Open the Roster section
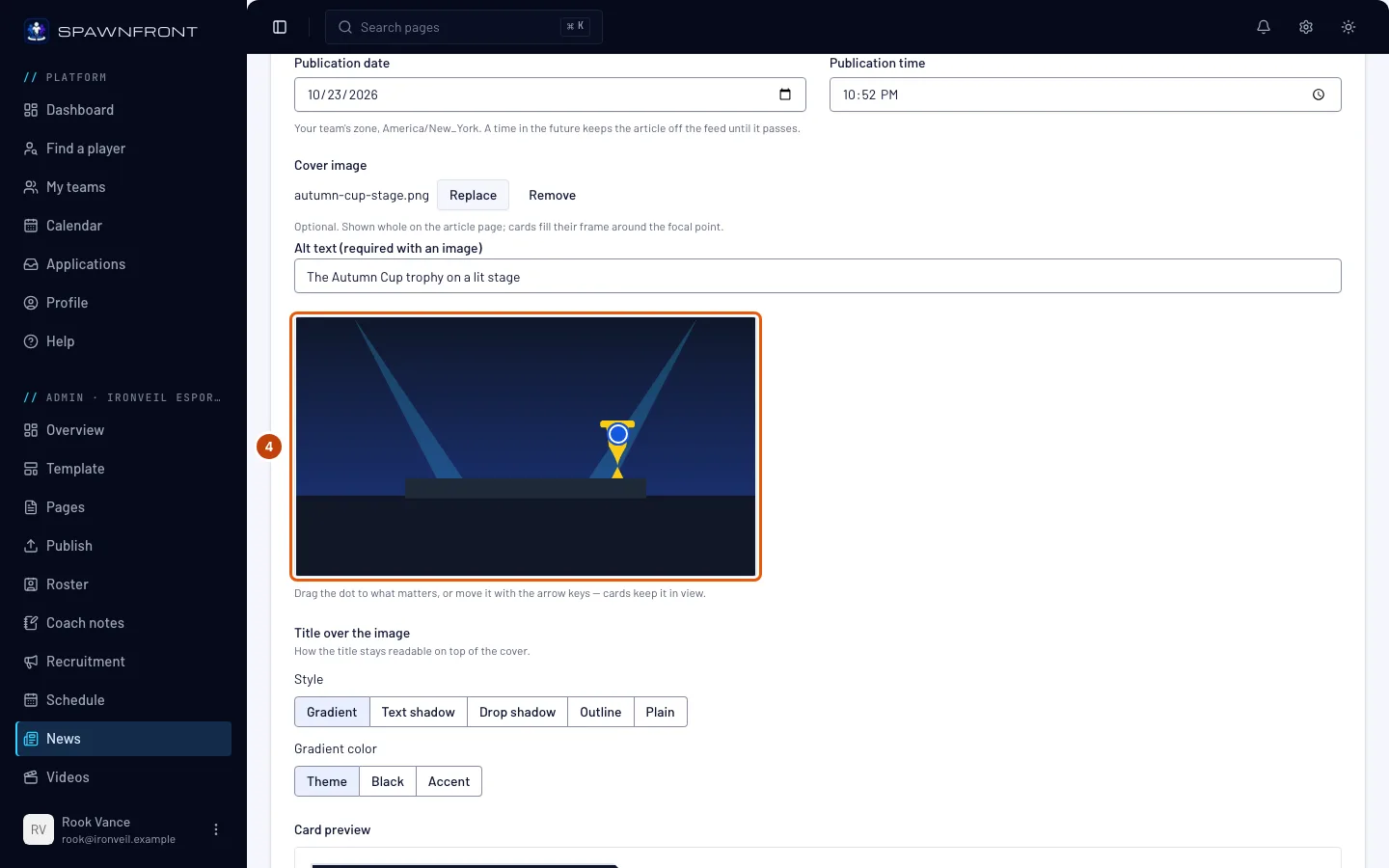The height and width of the screenshot is (868, 1389). (x=123, y=584)
